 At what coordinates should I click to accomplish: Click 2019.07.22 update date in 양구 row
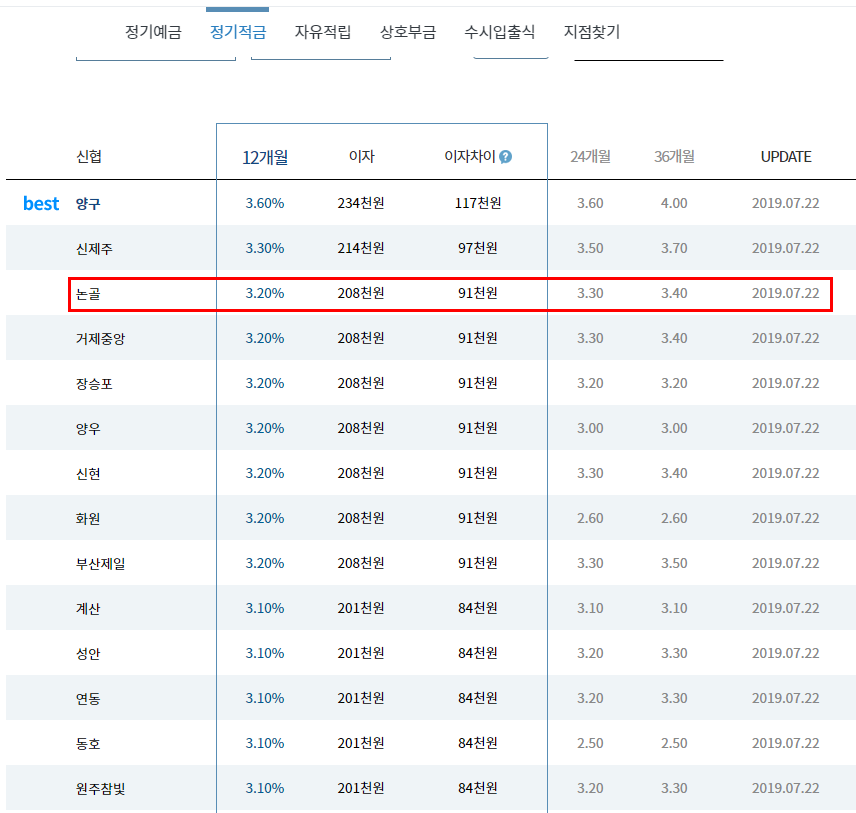(786, 203)
